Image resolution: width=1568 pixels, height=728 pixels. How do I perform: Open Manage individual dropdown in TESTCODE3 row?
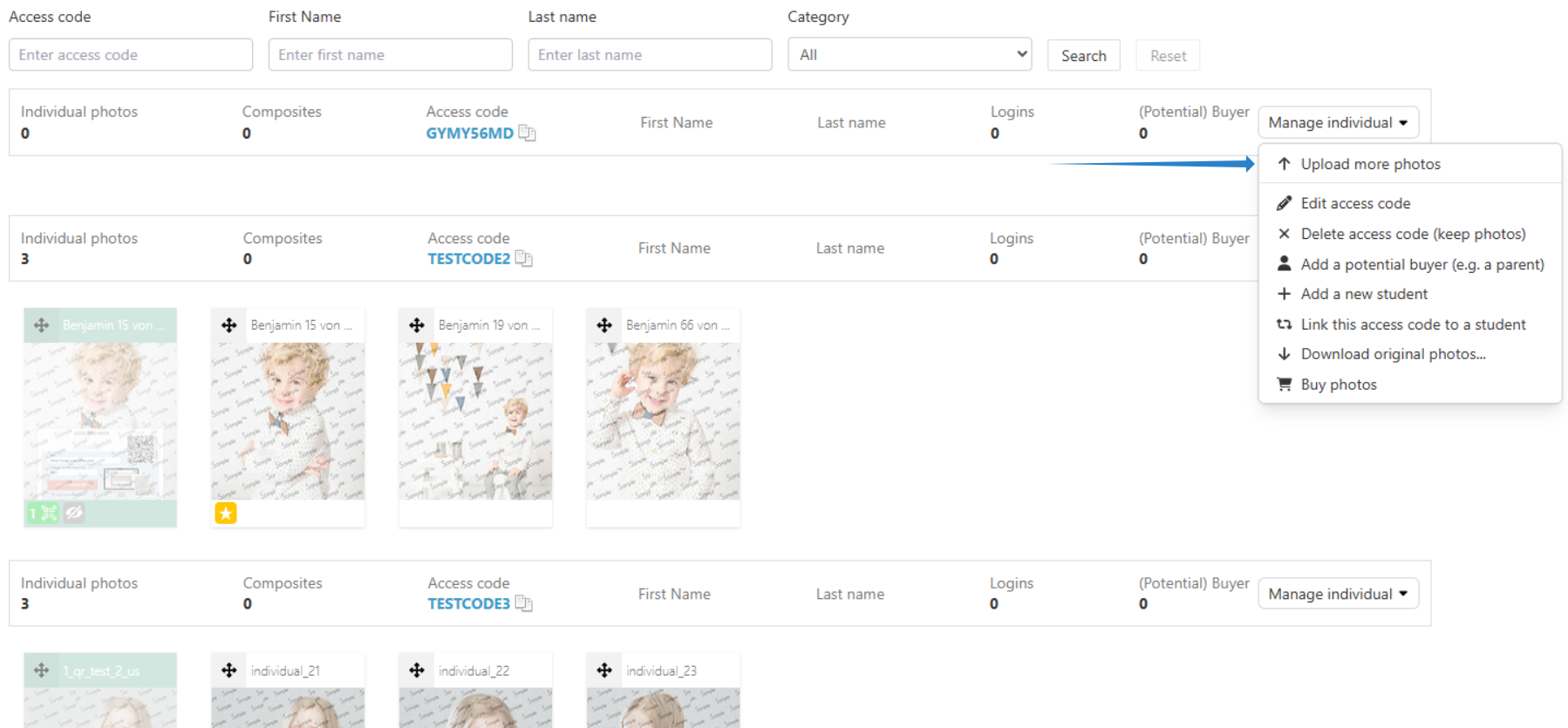point(1338,594)
